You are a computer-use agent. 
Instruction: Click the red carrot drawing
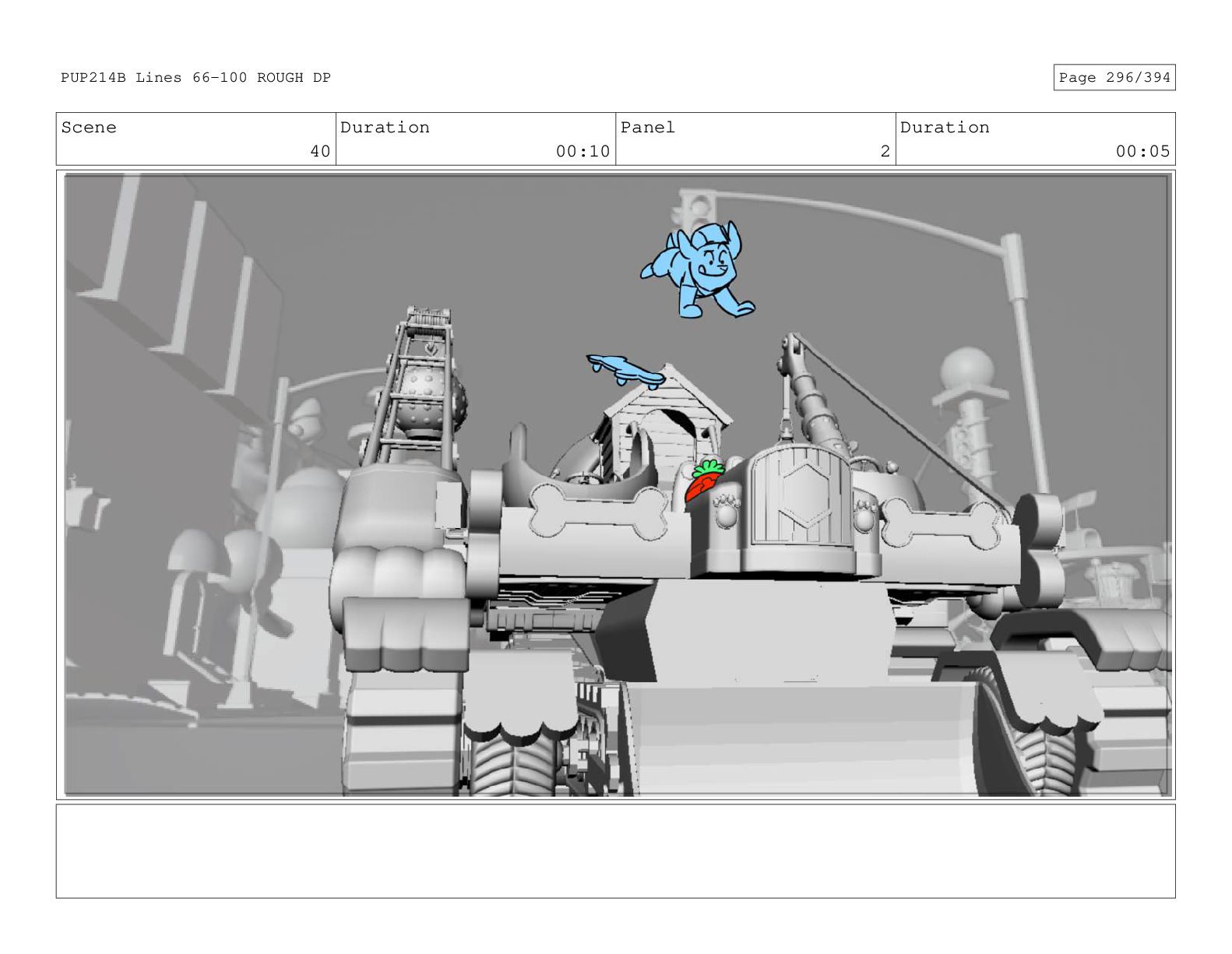[704, 480]
